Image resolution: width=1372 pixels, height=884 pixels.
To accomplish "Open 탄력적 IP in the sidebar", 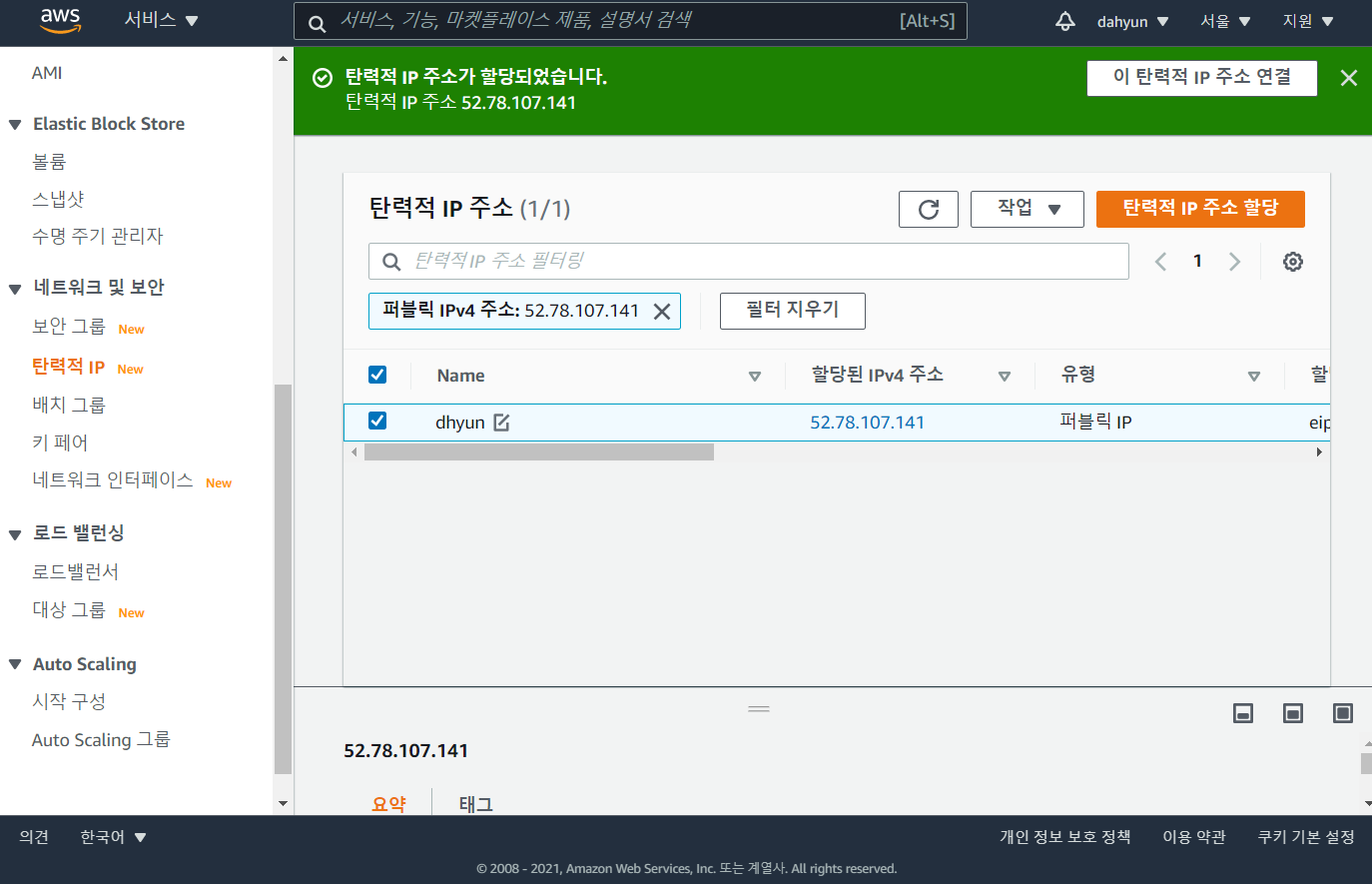I will [x=68, y=367].
